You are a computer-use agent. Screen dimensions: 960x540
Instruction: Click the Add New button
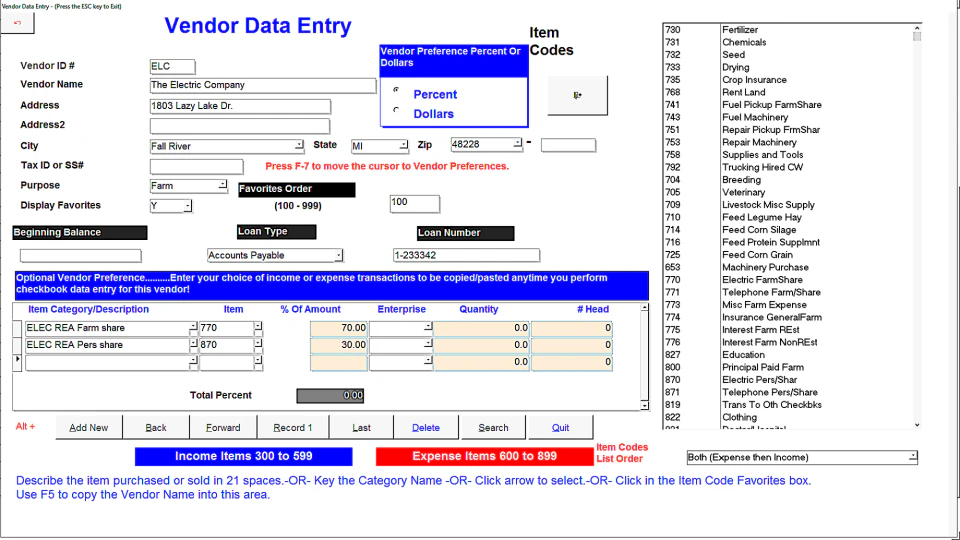(x=89, y=427)
